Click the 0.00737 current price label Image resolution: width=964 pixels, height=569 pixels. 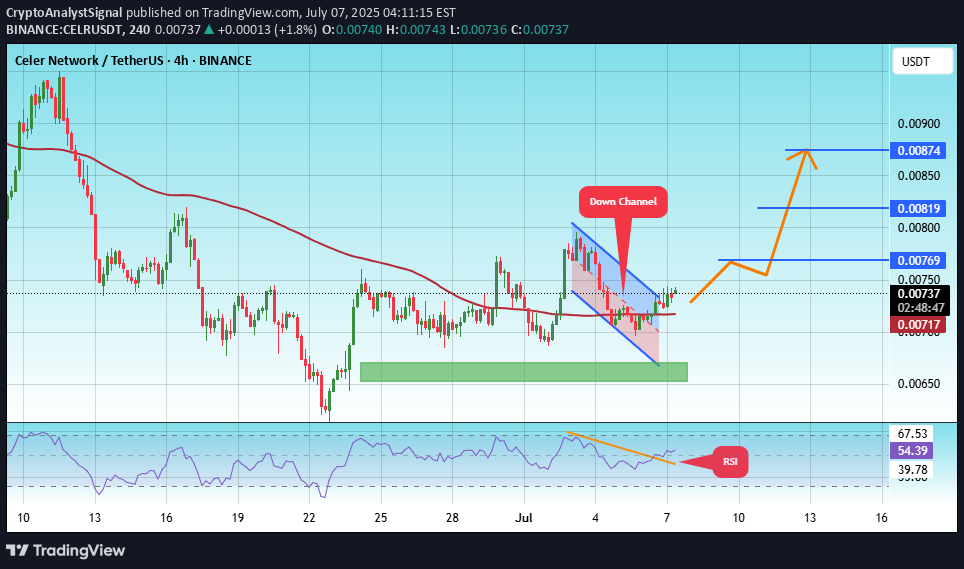tap(918, 294)
